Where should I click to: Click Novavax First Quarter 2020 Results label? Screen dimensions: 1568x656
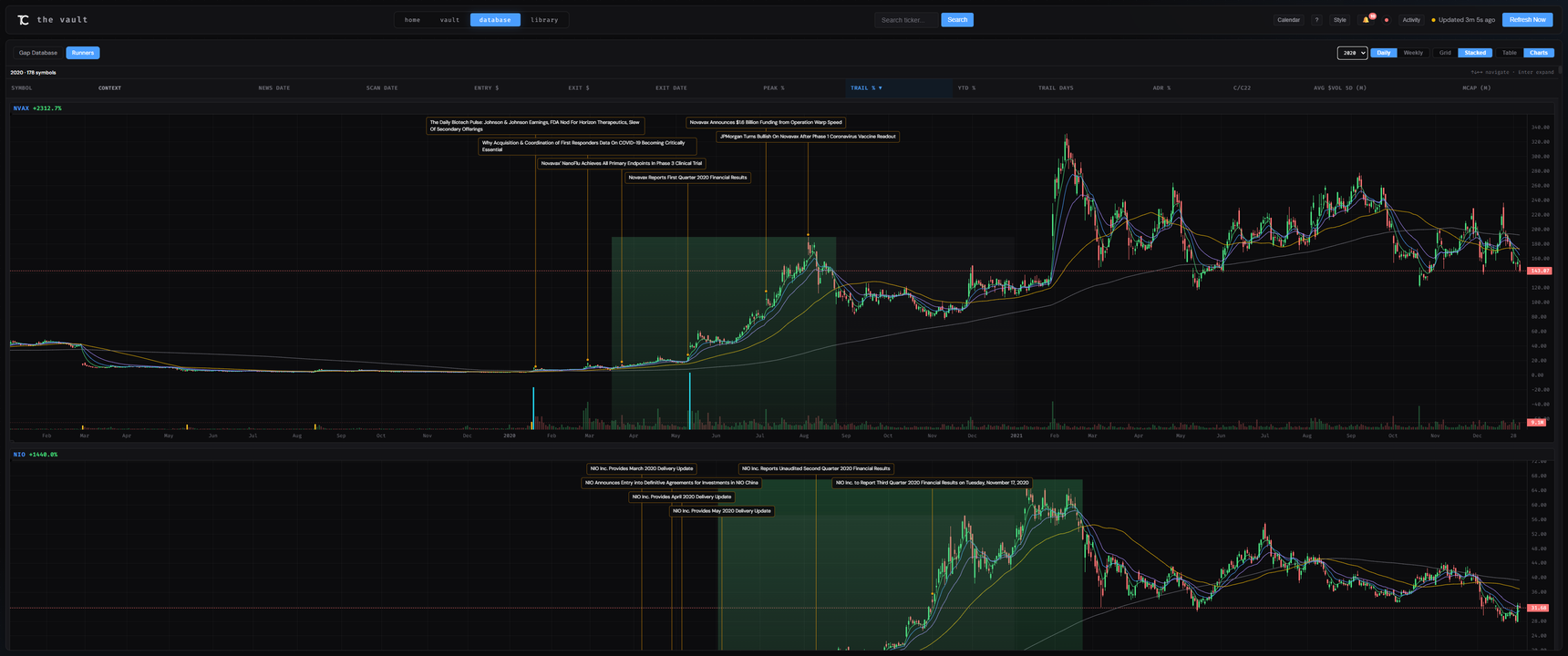[x=688, y=178]
